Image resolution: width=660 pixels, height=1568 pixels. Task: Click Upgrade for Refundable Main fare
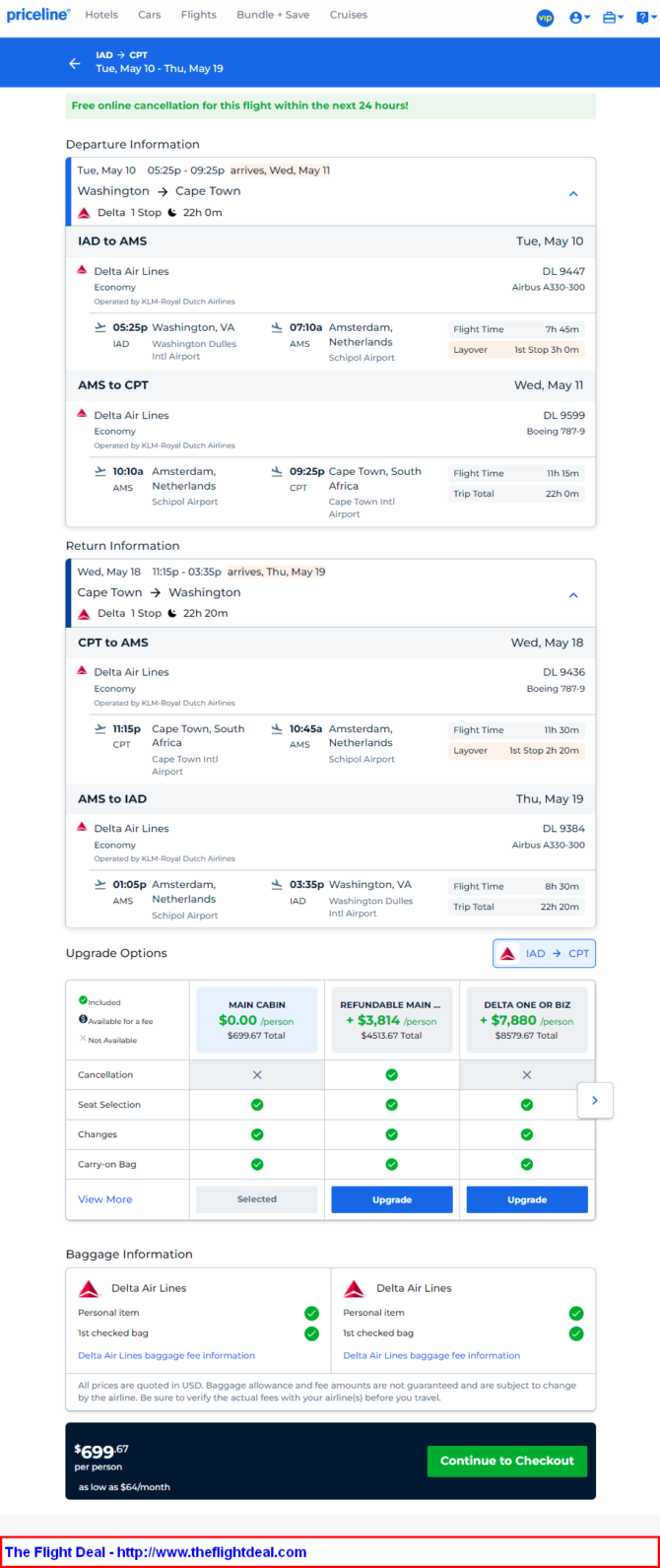[x=392, y=1199]
